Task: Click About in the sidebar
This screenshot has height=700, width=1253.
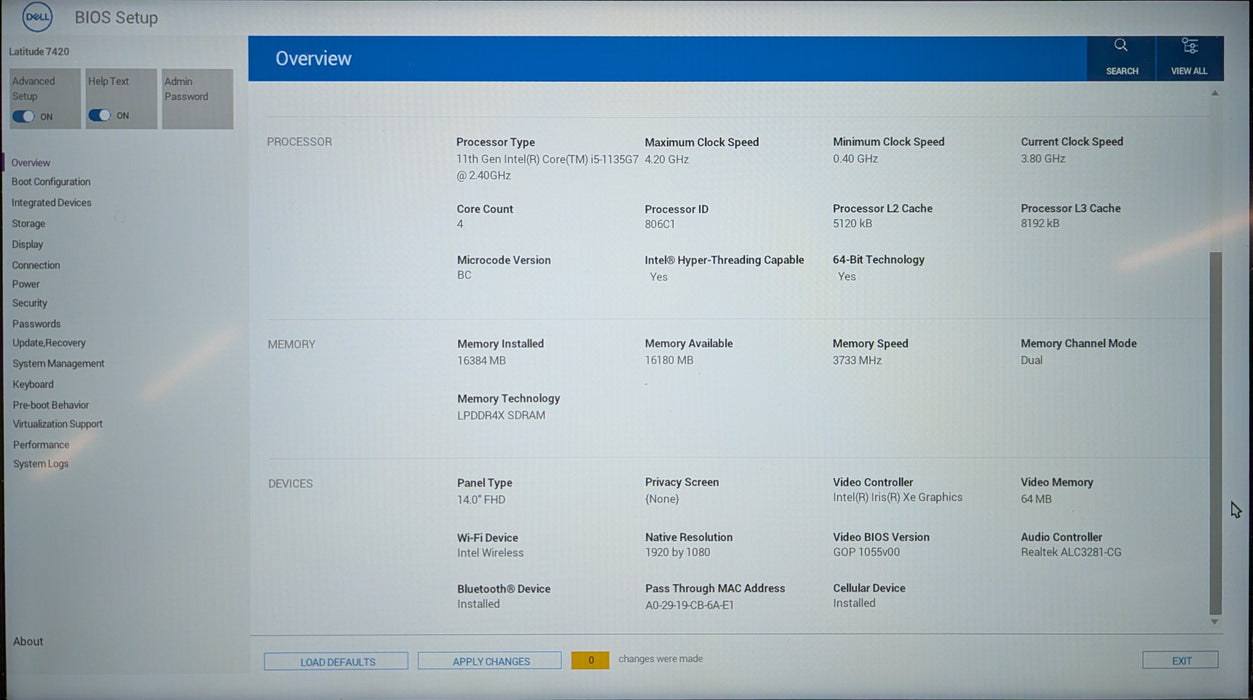Action: click(28, 642)
